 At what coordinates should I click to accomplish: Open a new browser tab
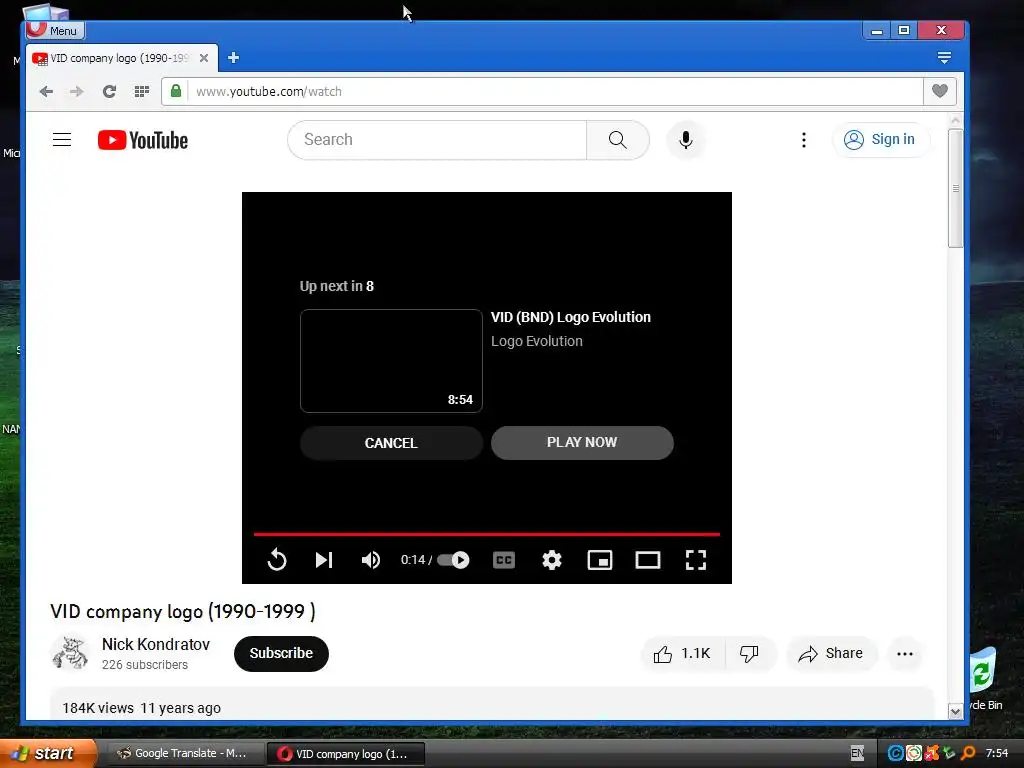(x=233, y=58)
